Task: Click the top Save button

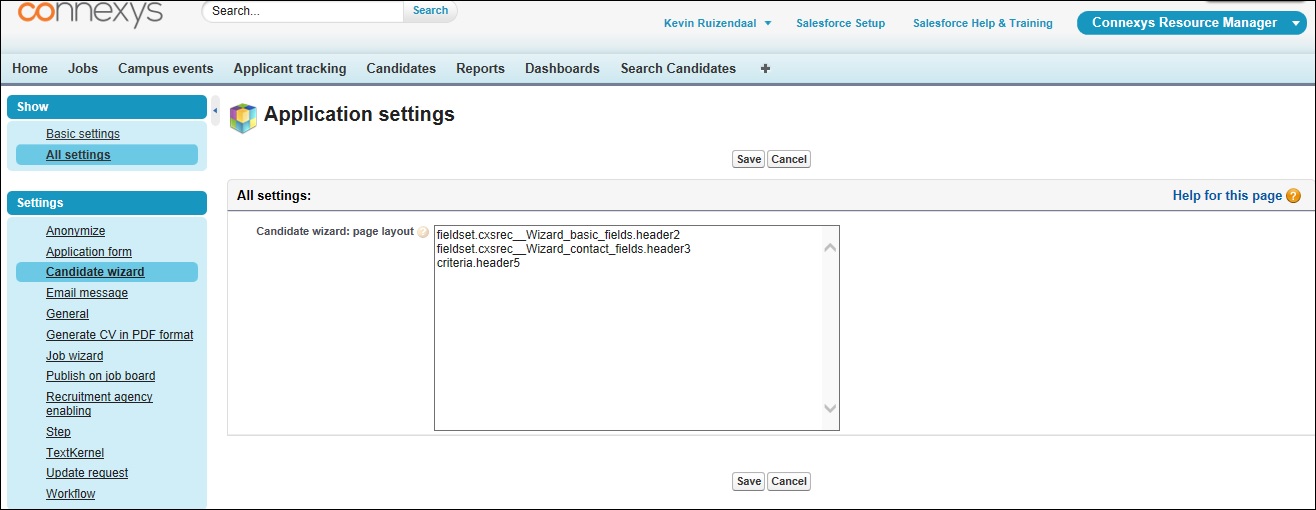Action: 748,159
